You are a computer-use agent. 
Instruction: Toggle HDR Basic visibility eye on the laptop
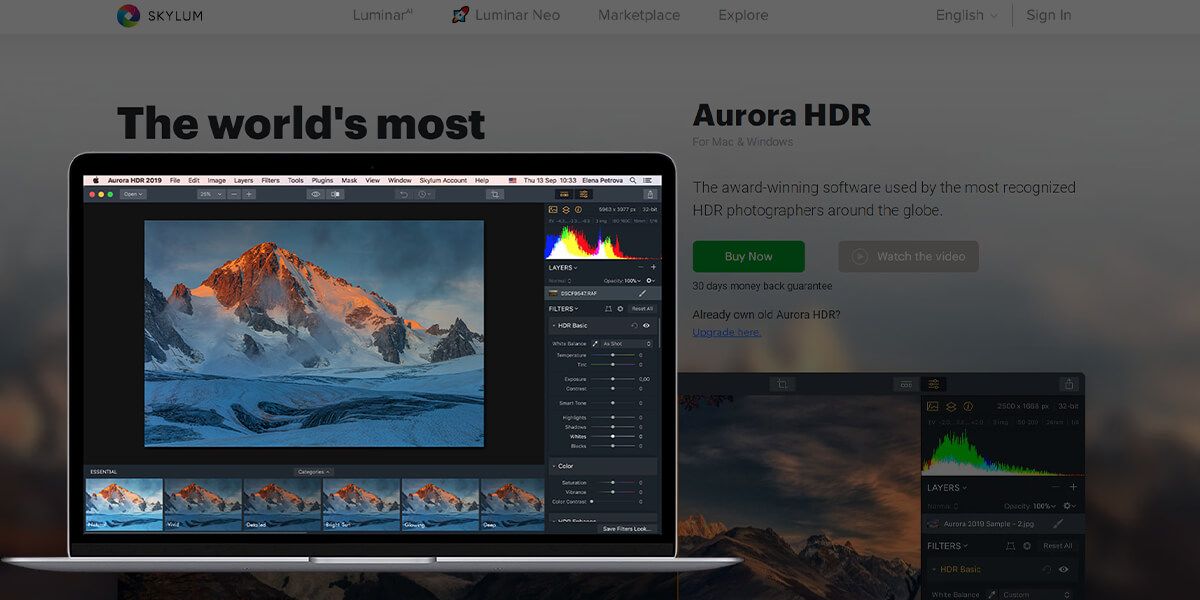pos(646,325)
